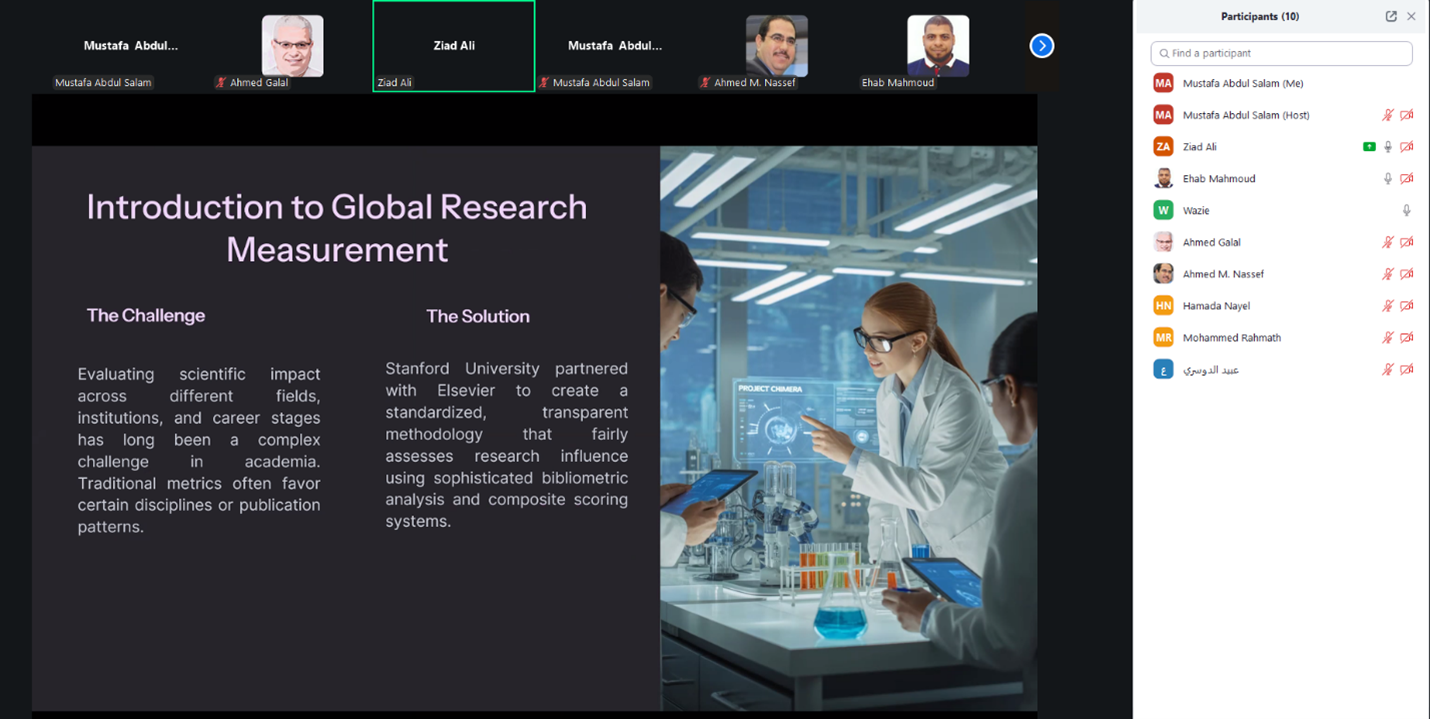This screenshot has width=1430, height=719.
Task: Pop out the Participants panel
Action: pyautogui.click(x=1390, y=17)
